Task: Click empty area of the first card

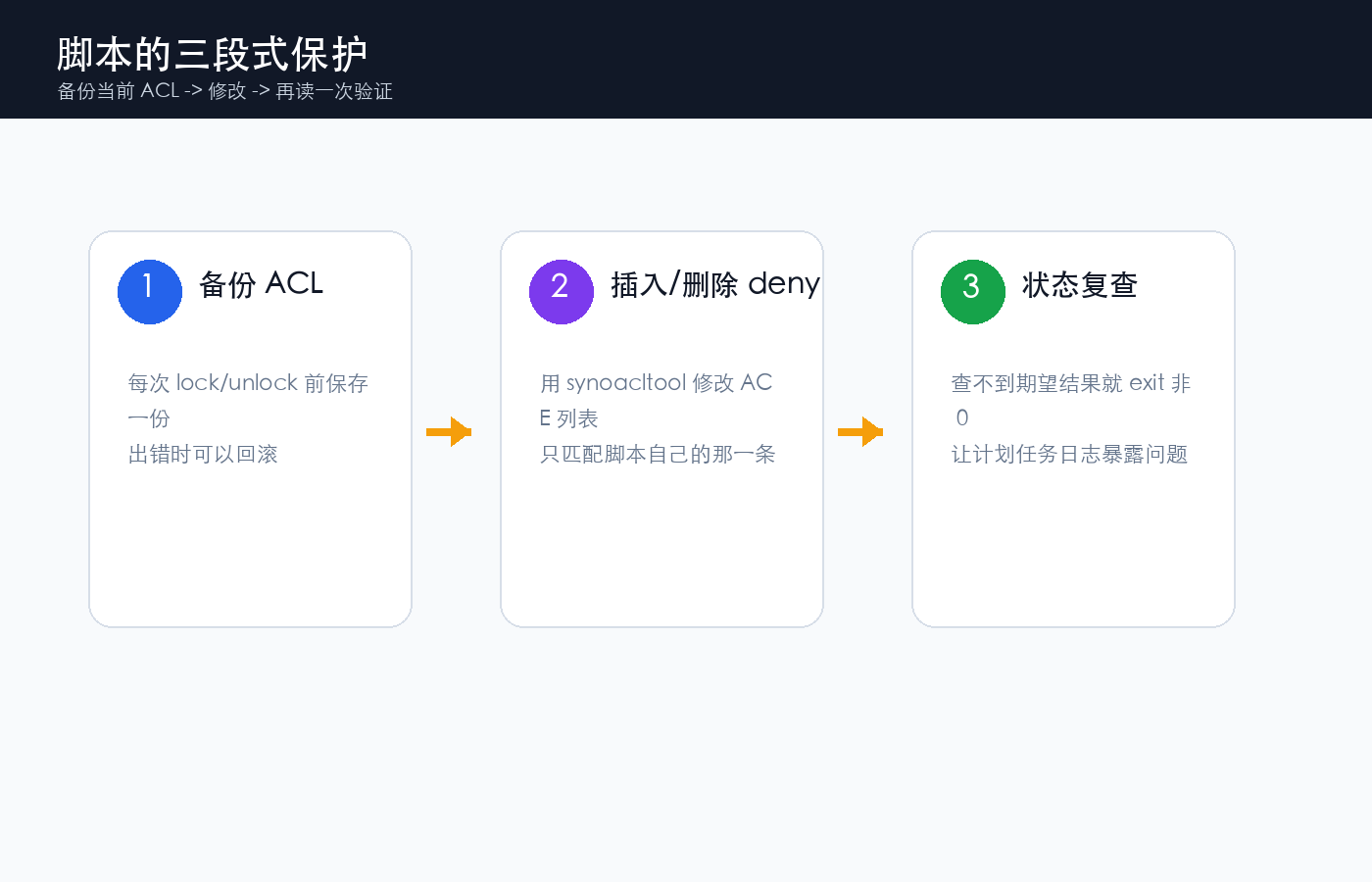Action: (x=250, y=549)
